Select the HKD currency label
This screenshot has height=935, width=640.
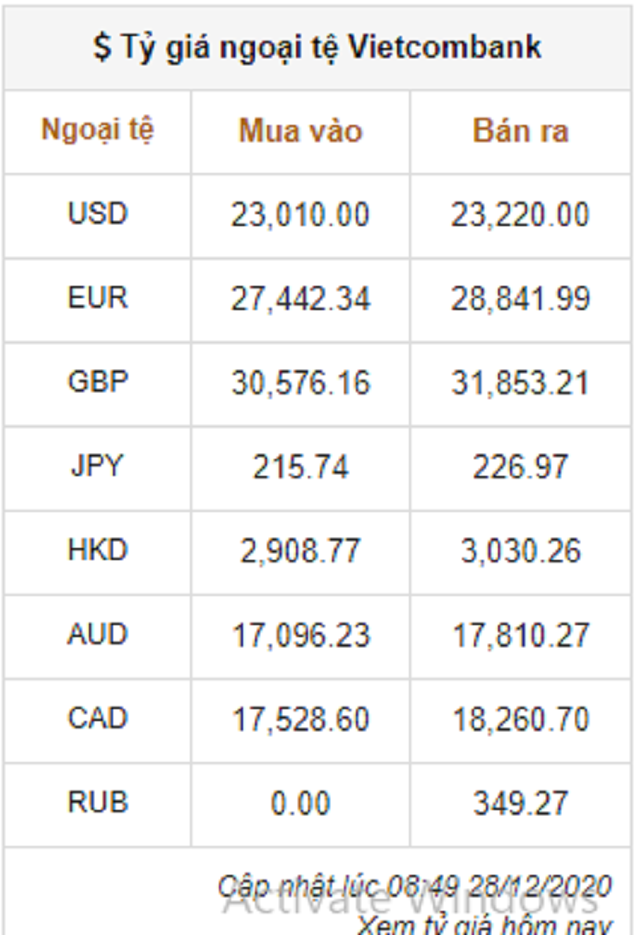click(x=97, y=550)
